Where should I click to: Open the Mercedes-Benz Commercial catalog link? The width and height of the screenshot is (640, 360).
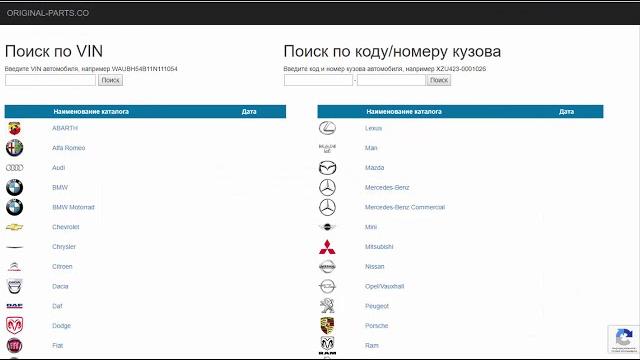(405, 207)
